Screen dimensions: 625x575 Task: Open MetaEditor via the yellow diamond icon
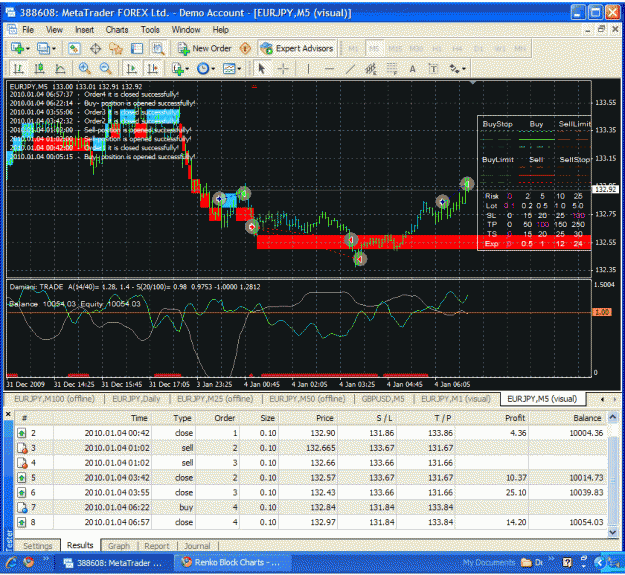click(x=245, y=49)
